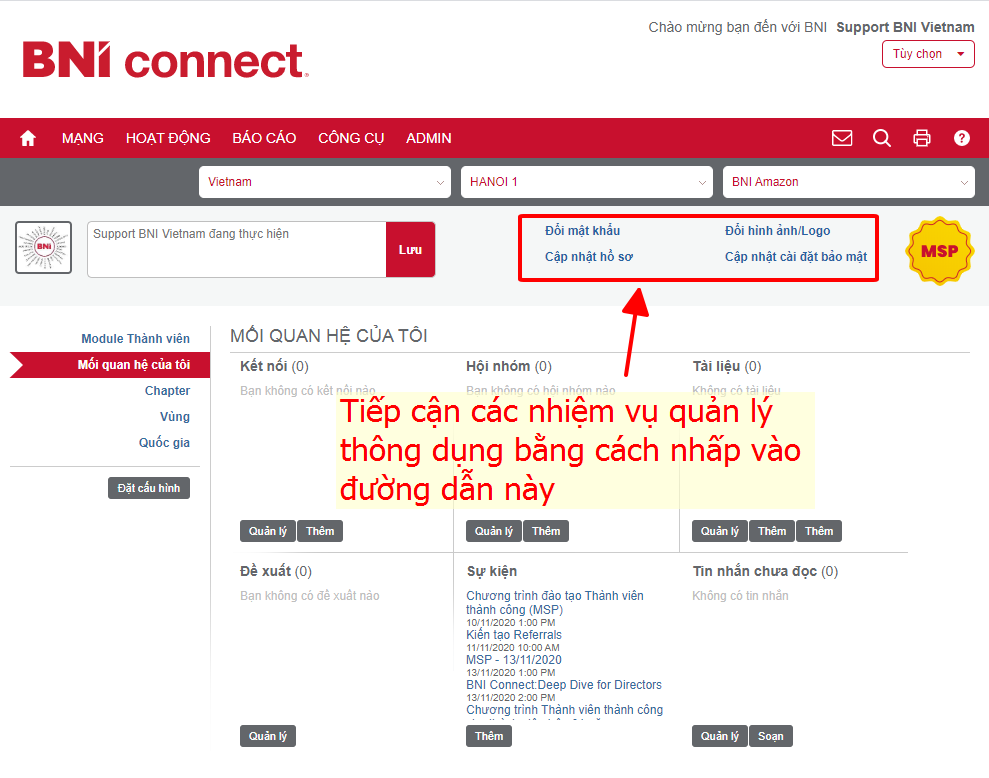
Task: Click Thêm under Hội nhóm
Action: point(546,531)
